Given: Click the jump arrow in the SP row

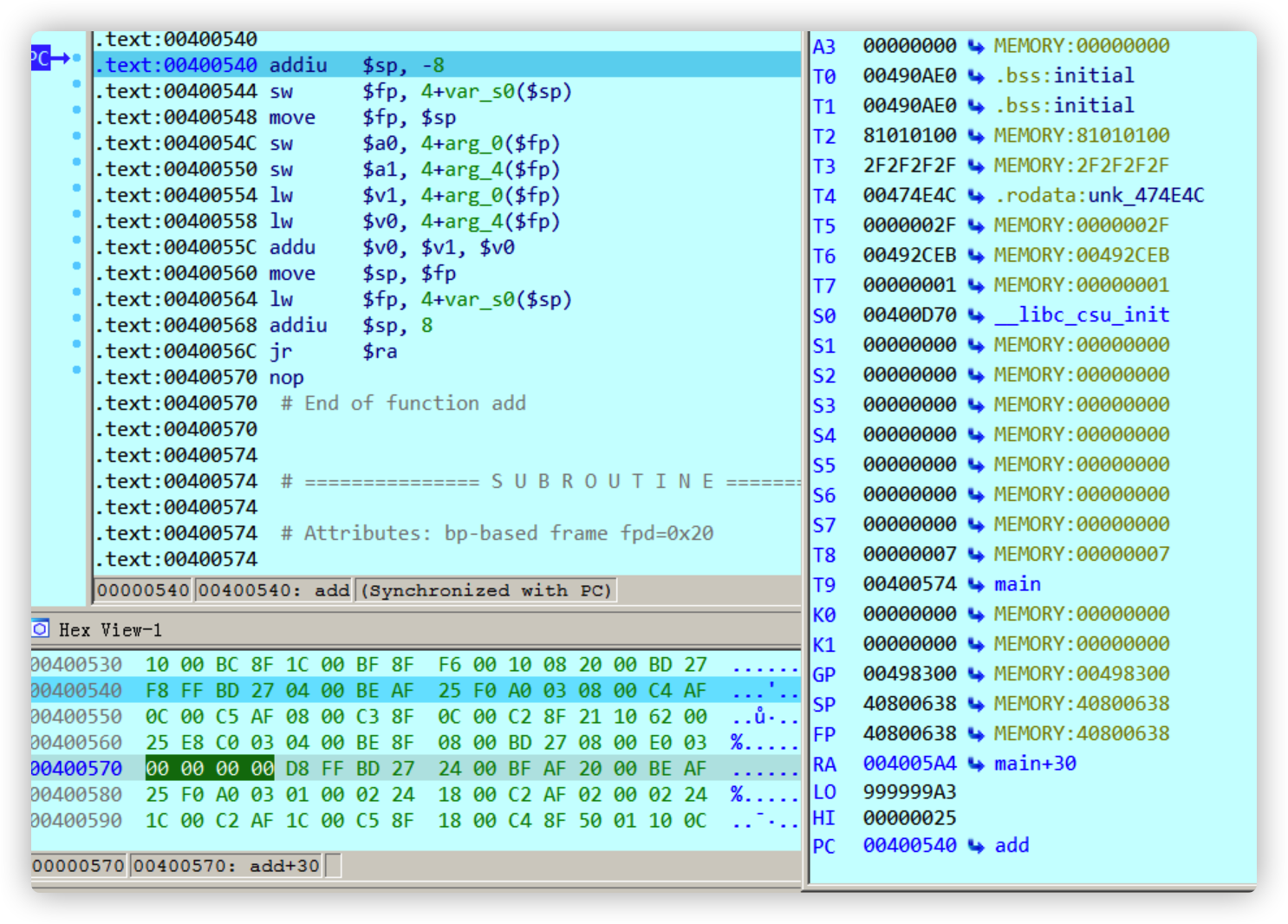Looking at the screenshot, I should (976, 704).
